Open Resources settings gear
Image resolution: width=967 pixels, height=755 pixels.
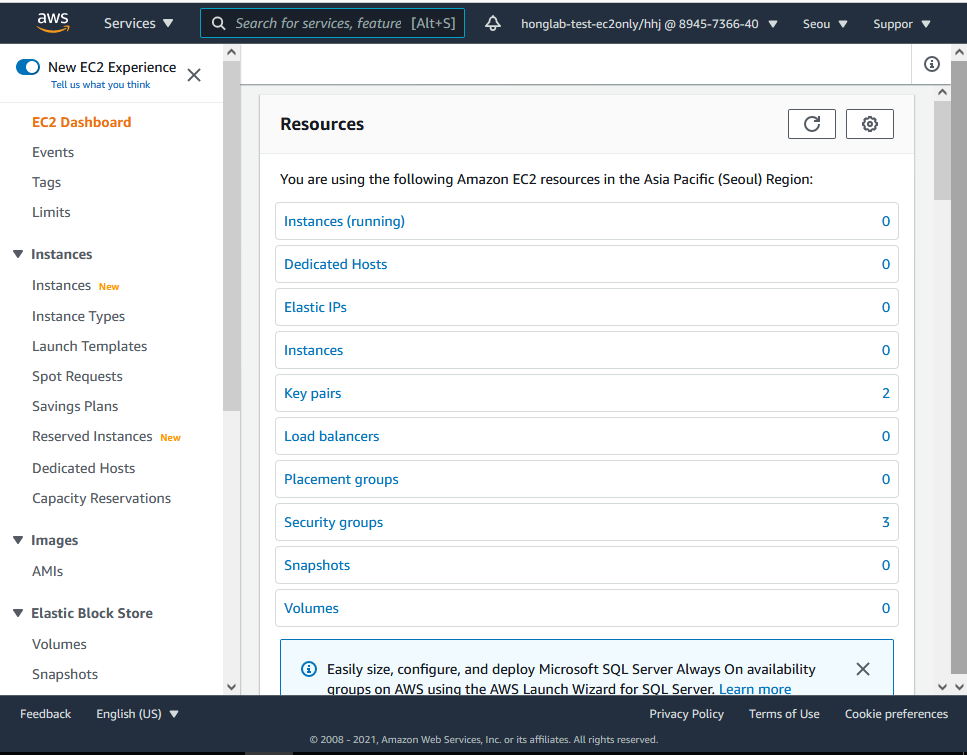(870, 124)
